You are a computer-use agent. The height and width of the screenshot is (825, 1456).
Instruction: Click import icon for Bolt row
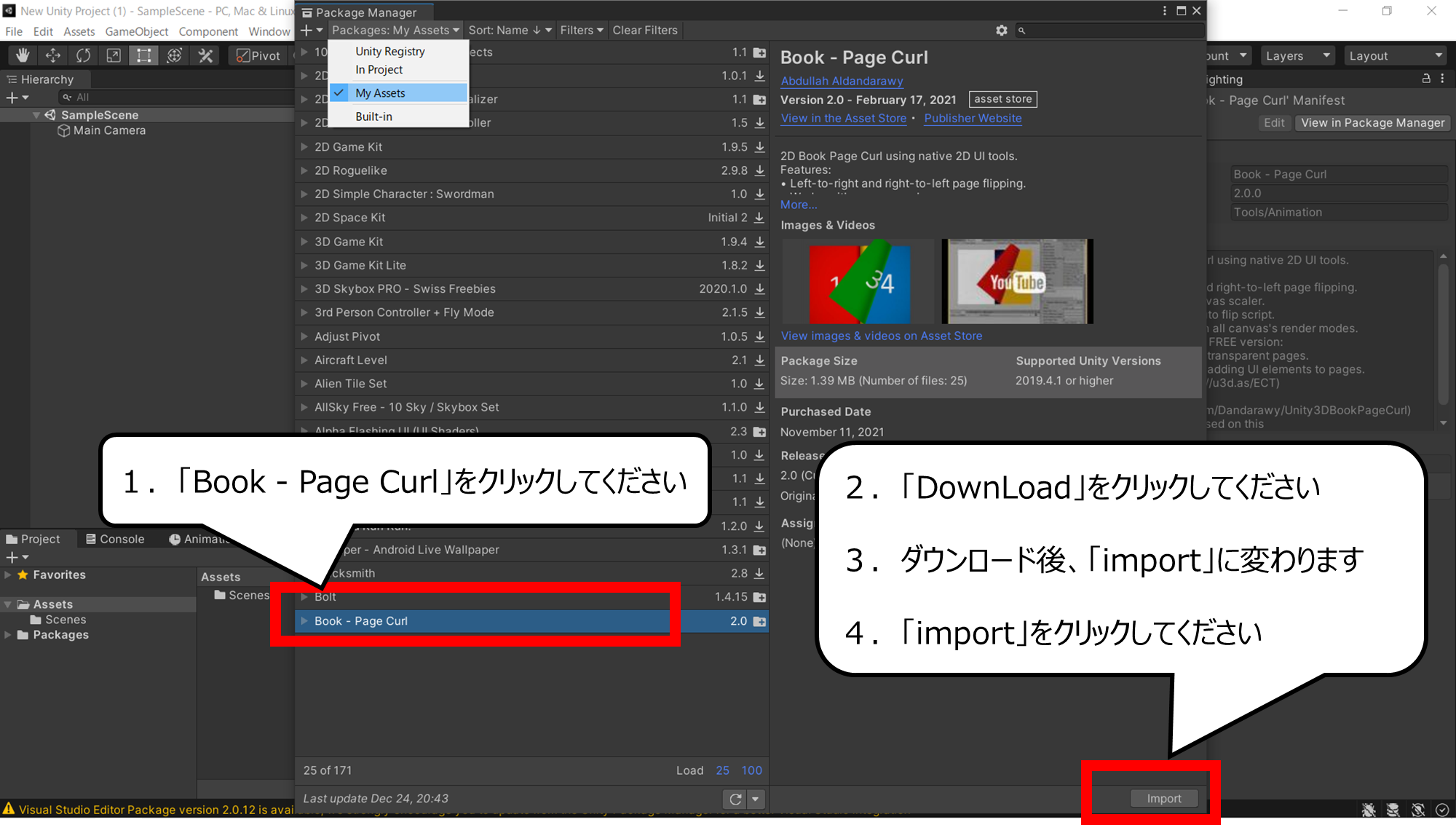click(759, 597)
